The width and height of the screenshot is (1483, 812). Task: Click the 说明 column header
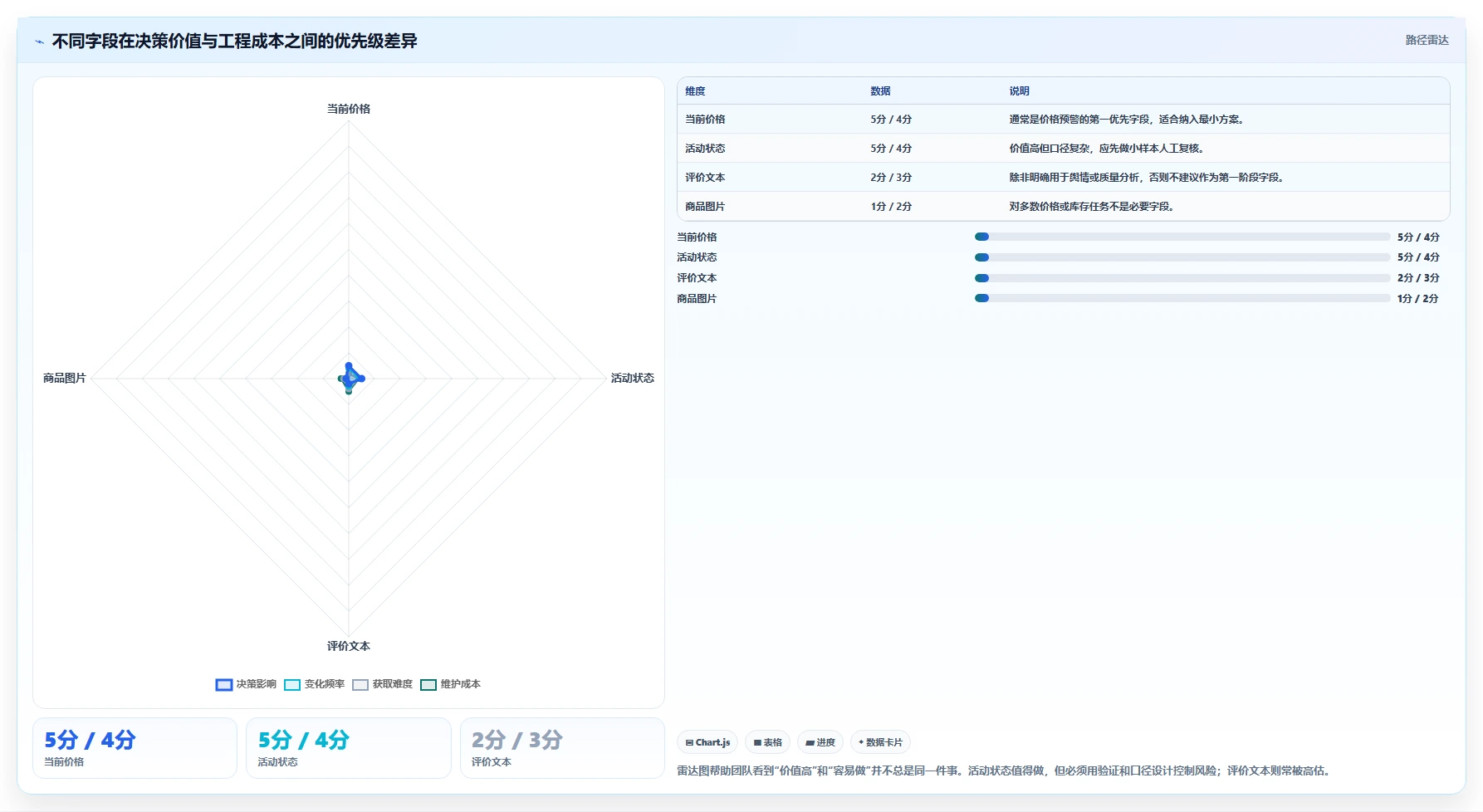(1019, 91)
